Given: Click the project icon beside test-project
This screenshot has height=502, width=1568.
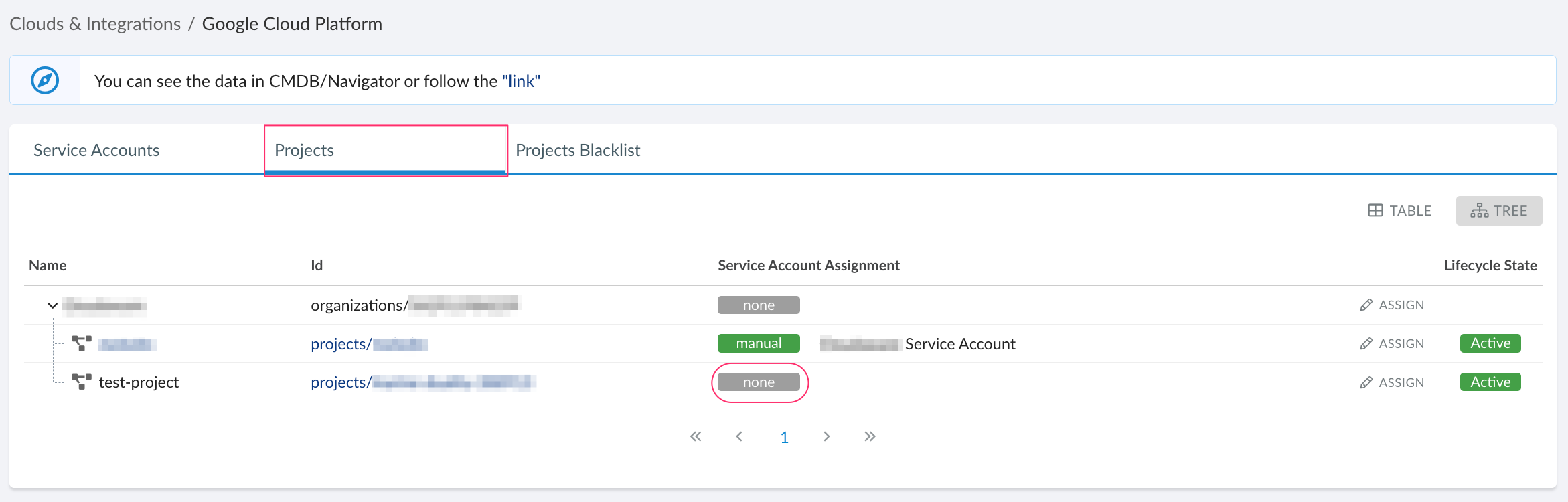Looking at the screenshot, I should 82,382.
